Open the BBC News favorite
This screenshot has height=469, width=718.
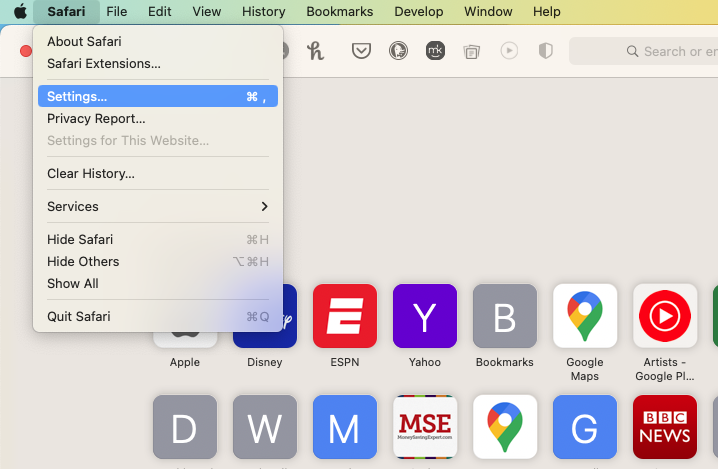[665, 427]
